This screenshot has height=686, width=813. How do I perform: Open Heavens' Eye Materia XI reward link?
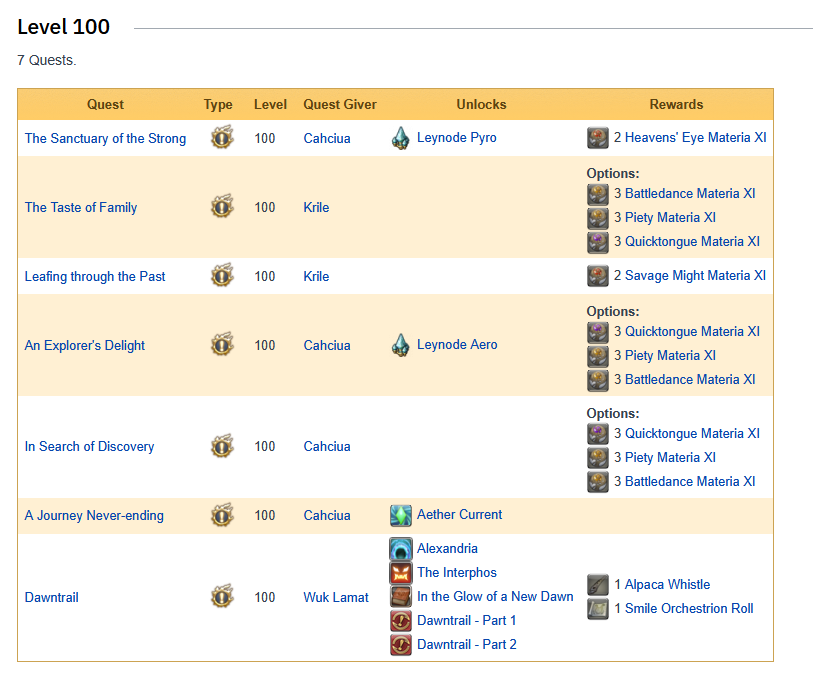click(695, 137)
